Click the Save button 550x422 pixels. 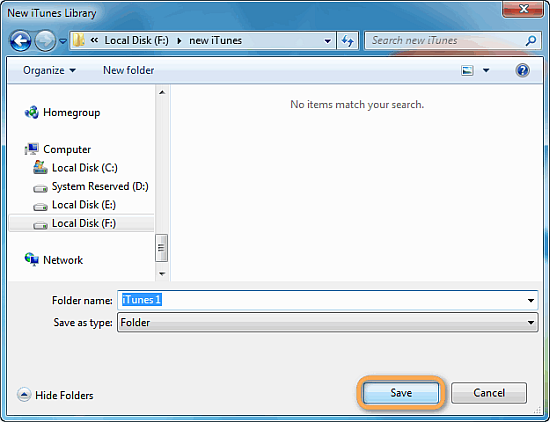point(401,393)
